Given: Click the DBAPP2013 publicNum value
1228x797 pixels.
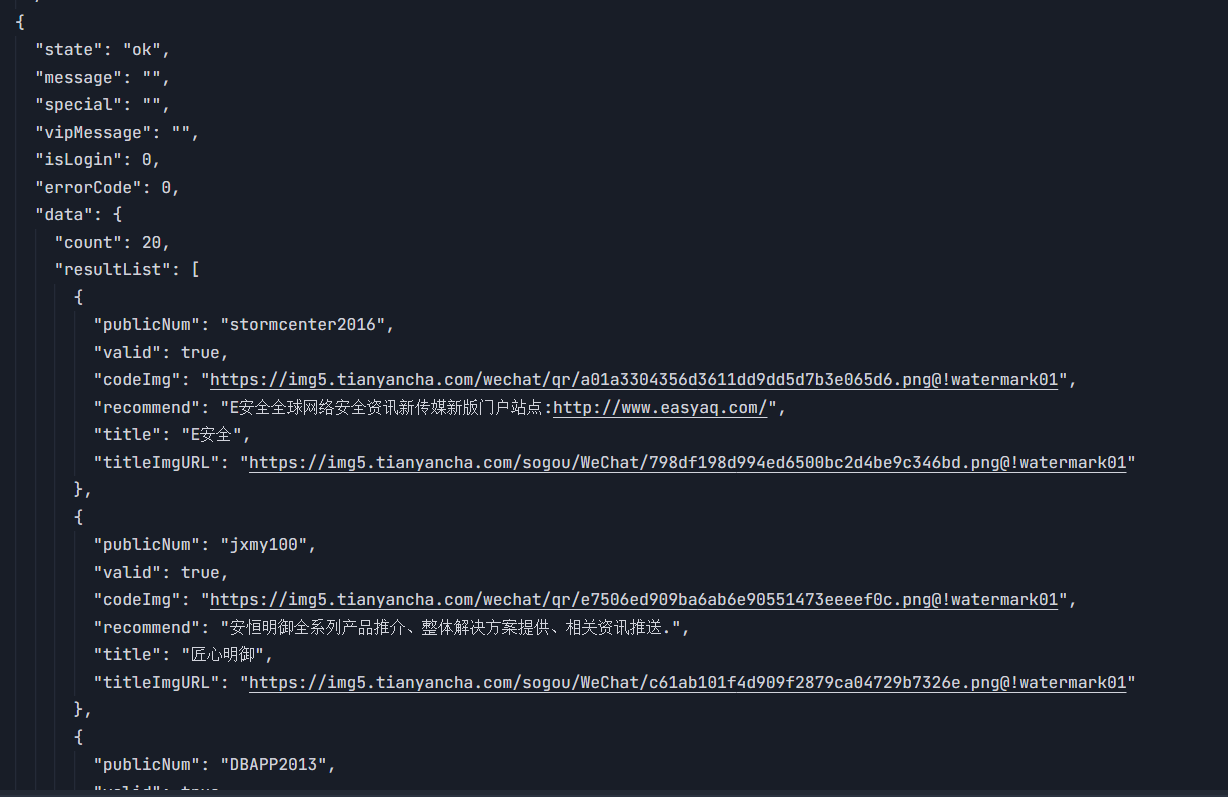Looking at the screenshot, I should (x=273, y=765).
